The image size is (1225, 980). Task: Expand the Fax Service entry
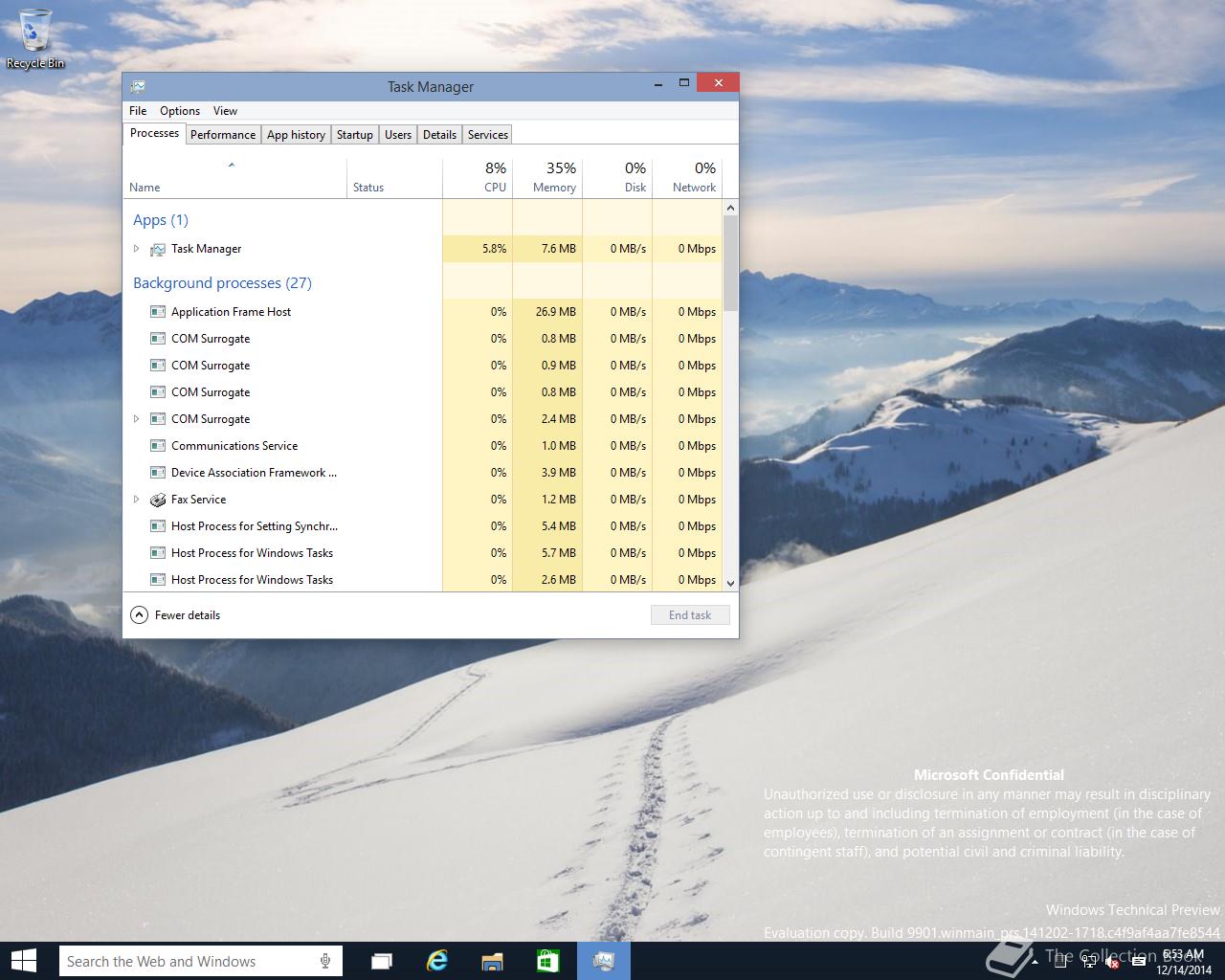[x=136, y=500]
